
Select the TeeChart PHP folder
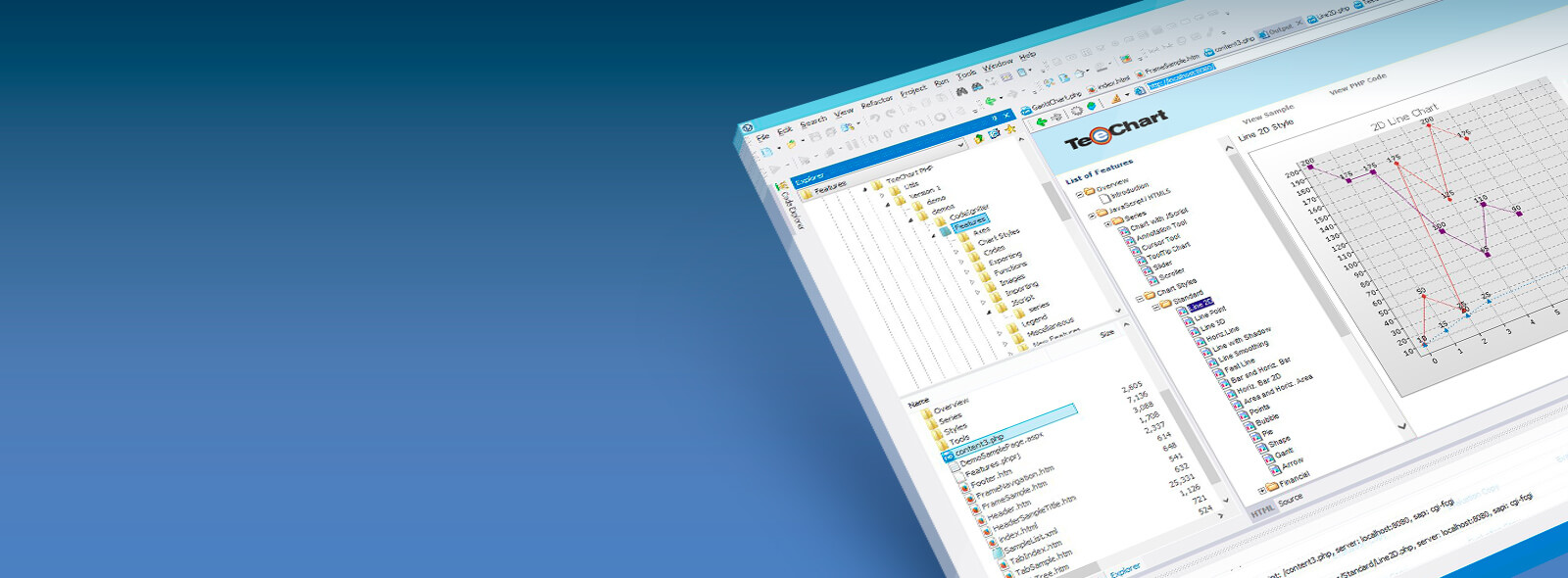point(908,175)
